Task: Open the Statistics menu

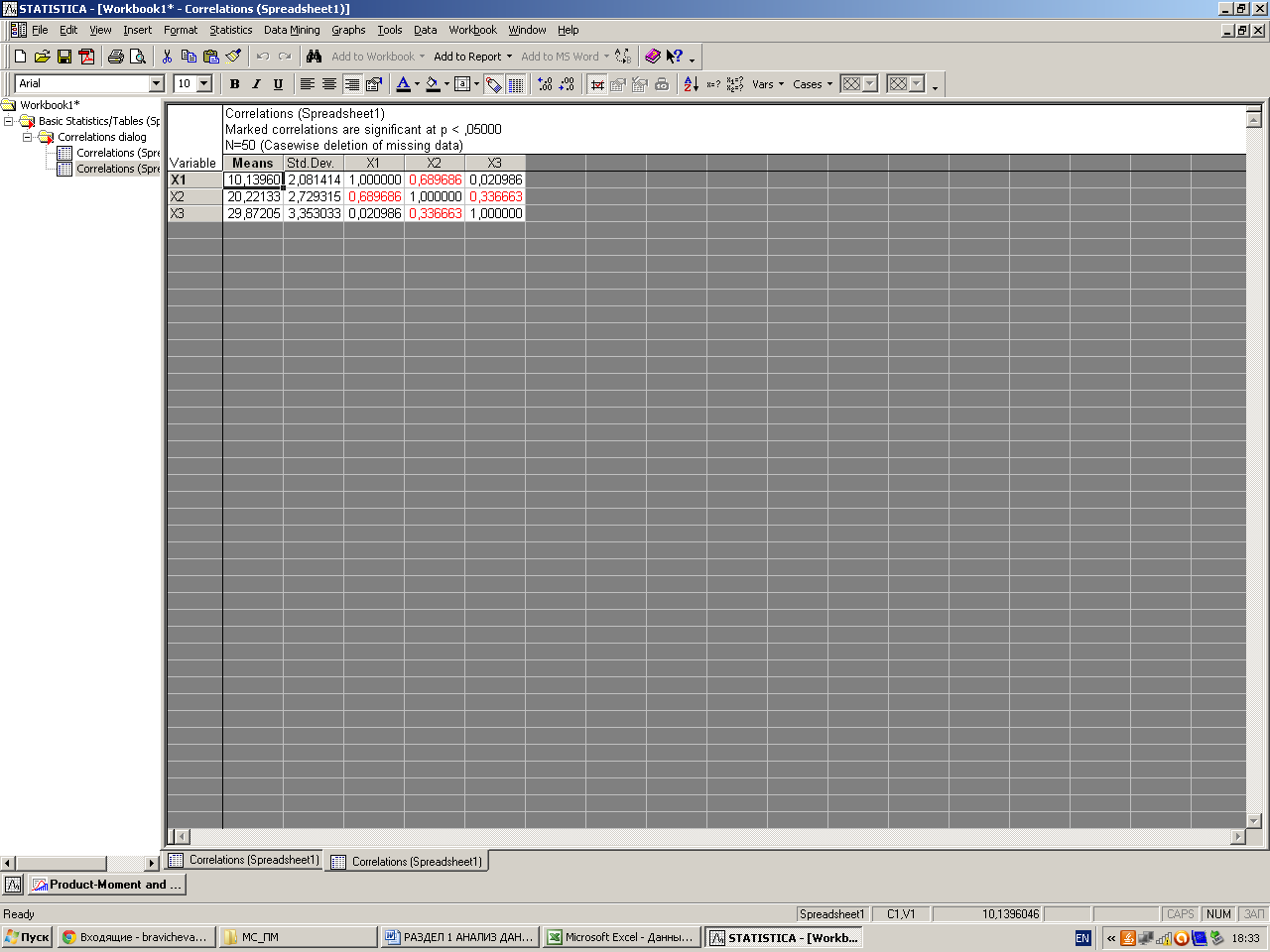Action: click(230, 30)
